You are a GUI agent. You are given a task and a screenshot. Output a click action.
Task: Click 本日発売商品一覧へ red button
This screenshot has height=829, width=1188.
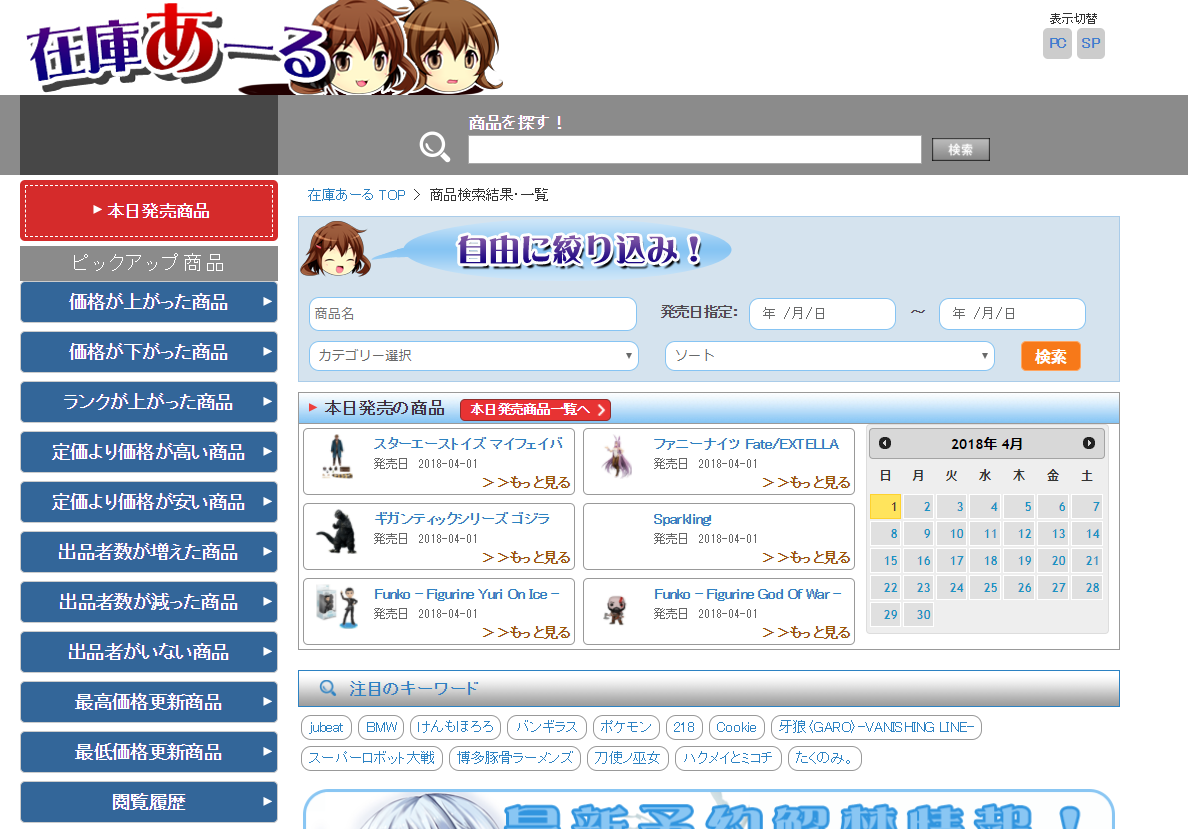tap(535, 410)
